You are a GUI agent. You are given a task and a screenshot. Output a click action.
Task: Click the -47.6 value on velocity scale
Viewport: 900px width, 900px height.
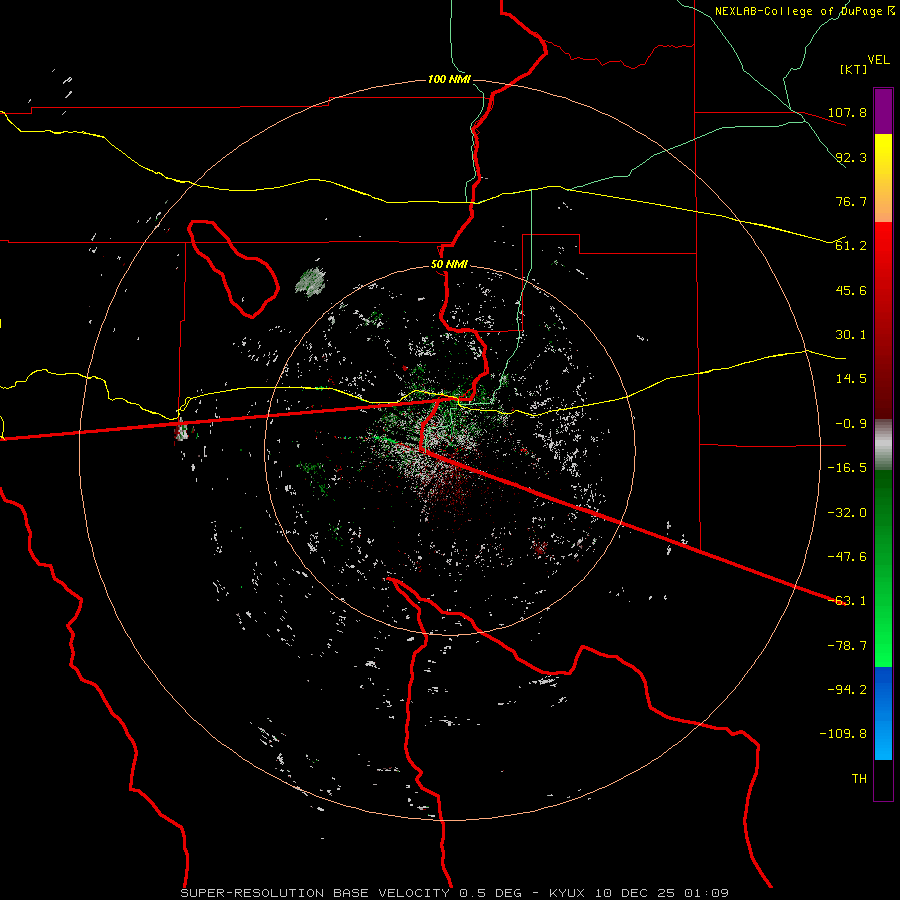tap(847, 557)
